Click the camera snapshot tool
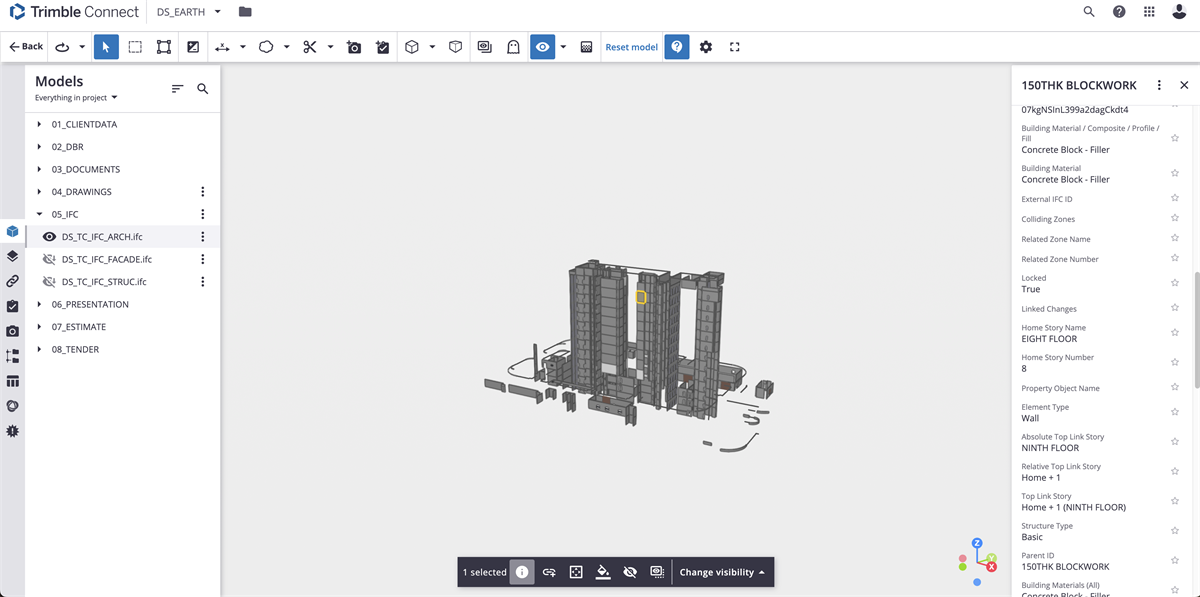 (354, 47)
